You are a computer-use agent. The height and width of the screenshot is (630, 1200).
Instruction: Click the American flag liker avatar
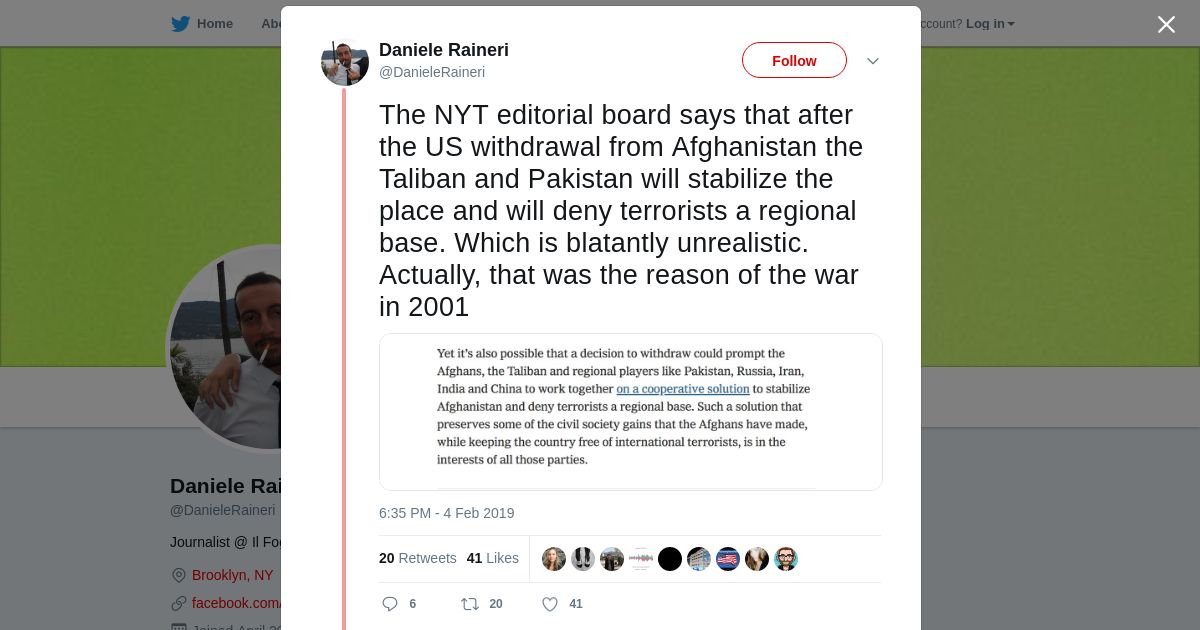coord(728,559)
